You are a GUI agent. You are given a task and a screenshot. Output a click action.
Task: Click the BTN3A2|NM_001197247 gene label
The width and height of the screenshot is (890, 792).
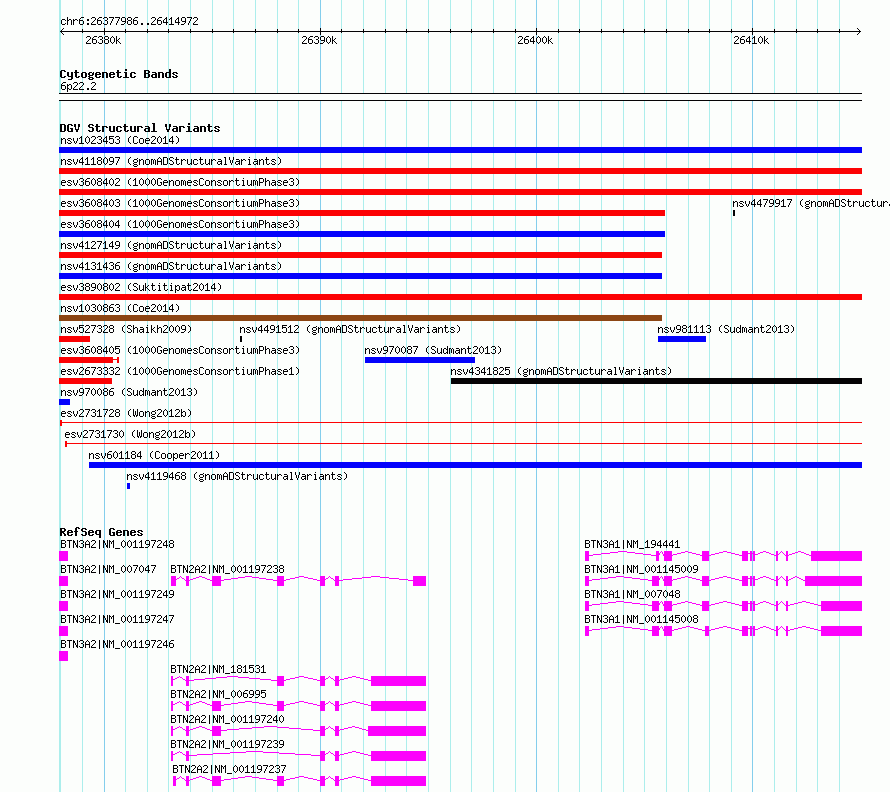point(117,619)
